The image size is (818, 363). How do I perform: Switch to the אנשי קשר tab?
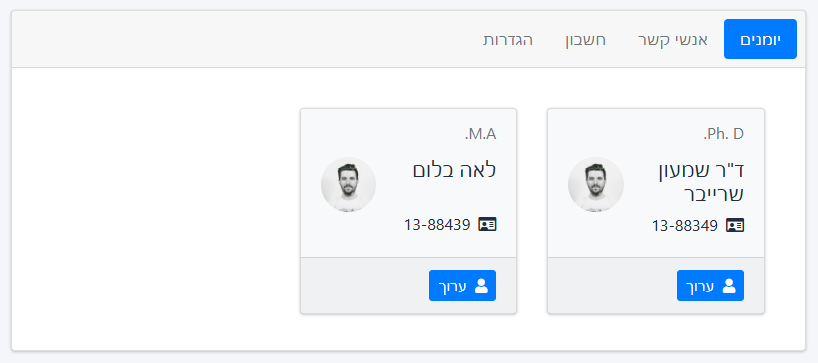tap(673, 40)
